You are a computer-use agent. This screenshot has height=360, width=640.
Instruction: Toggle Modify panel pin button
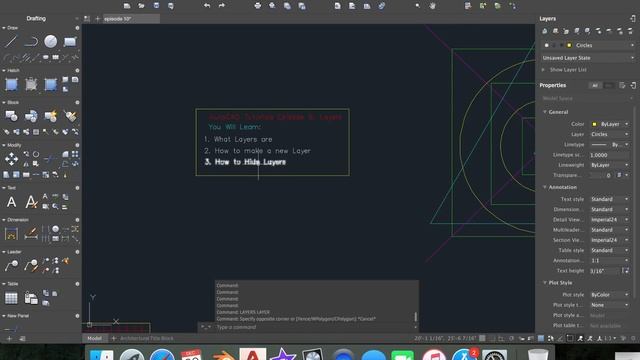pos(77,145)
